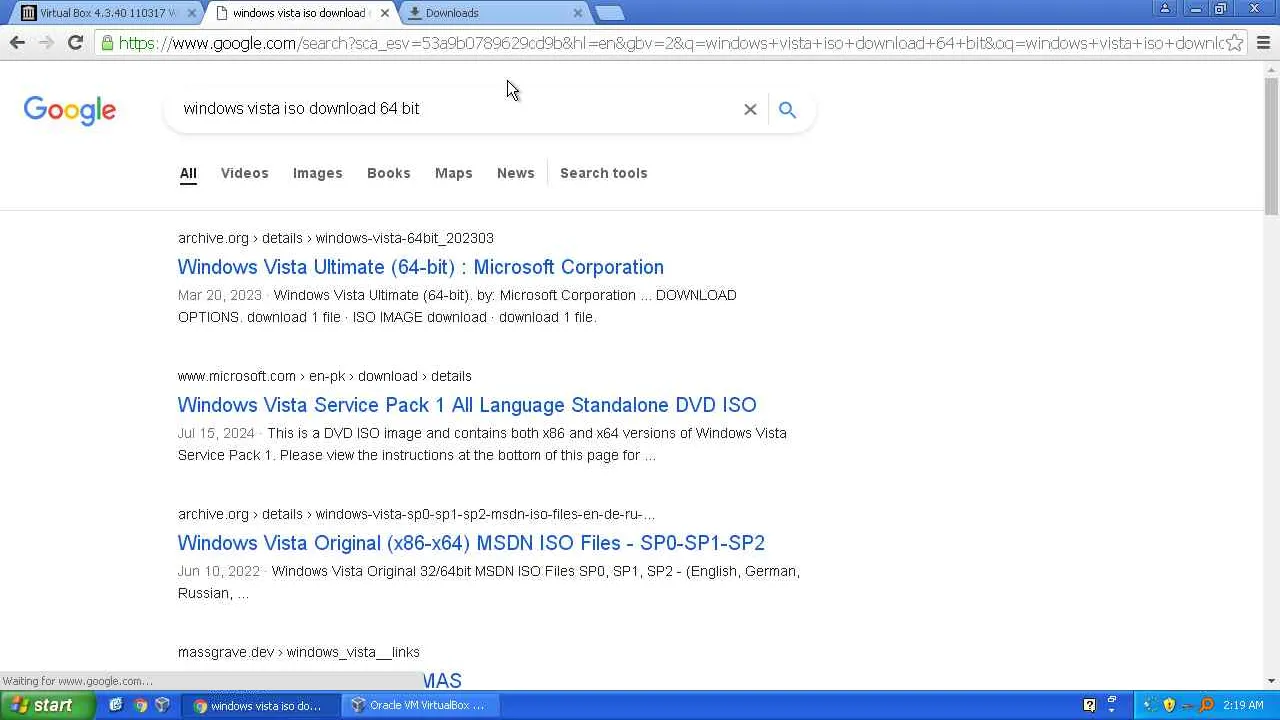Screen dimensions: 1280x720
Task: Open Windows Vista Original MSDN ISO Files result
Action: (x=471, y=543)
